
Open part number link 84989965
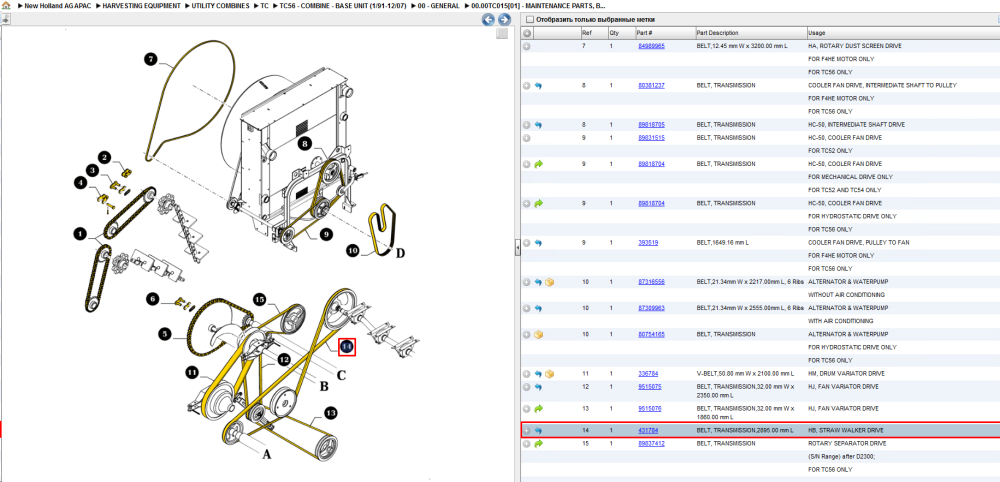pos(652,47)
